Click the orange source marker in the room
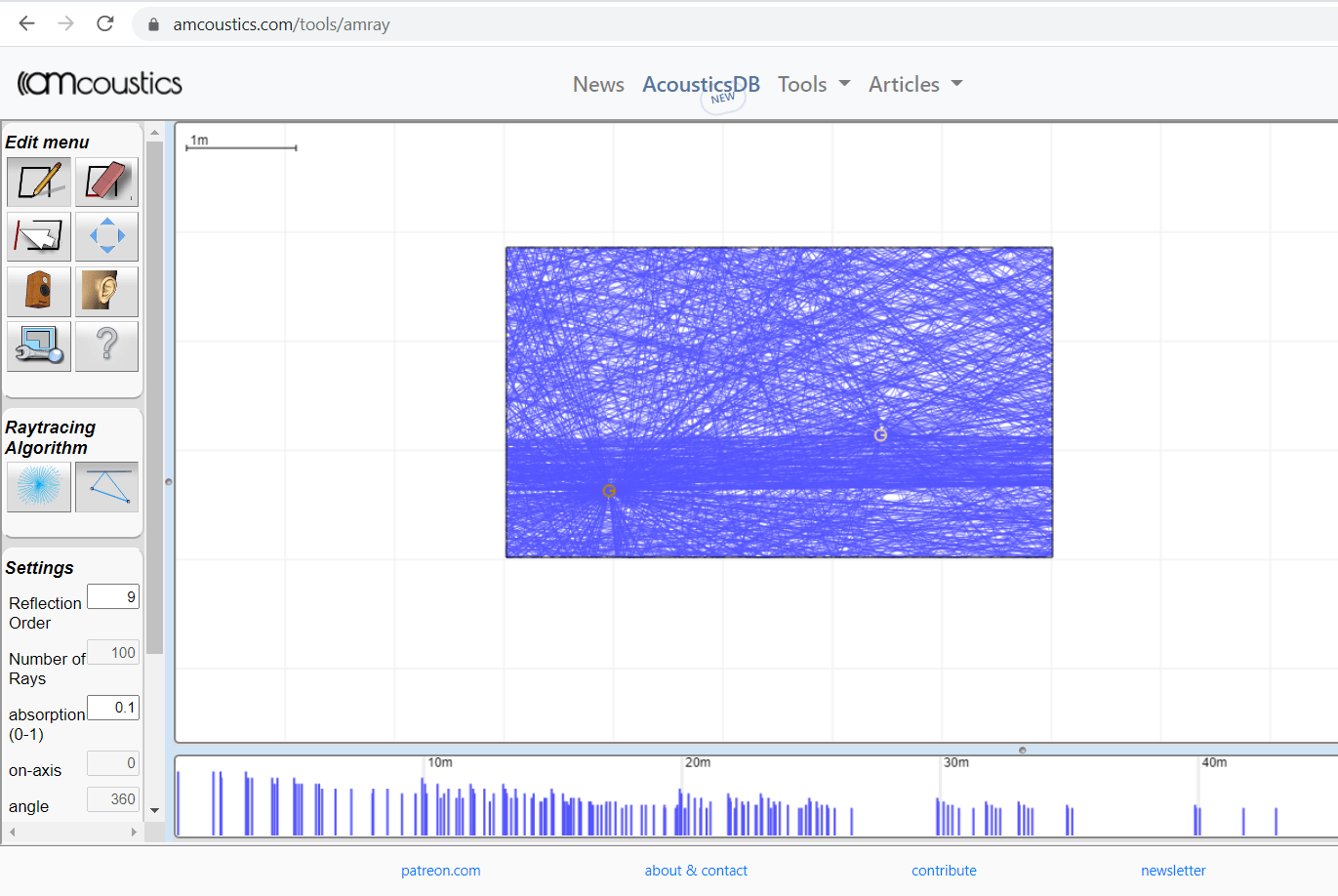Screen dimensions: 1338x896 (x=609, y=491)
